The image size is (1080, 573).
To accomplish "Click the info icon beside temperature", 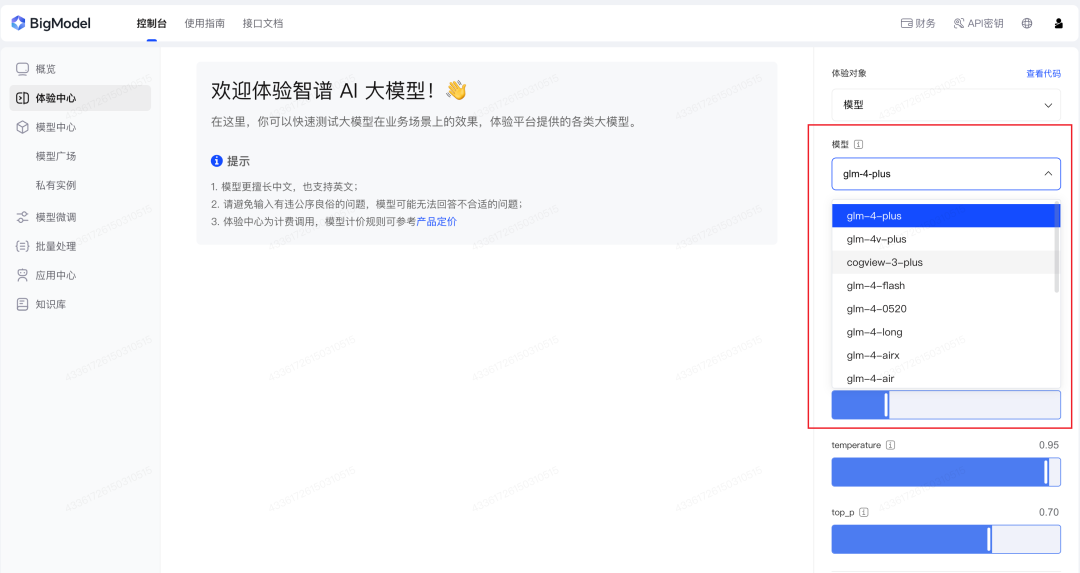I will point(891,445).
